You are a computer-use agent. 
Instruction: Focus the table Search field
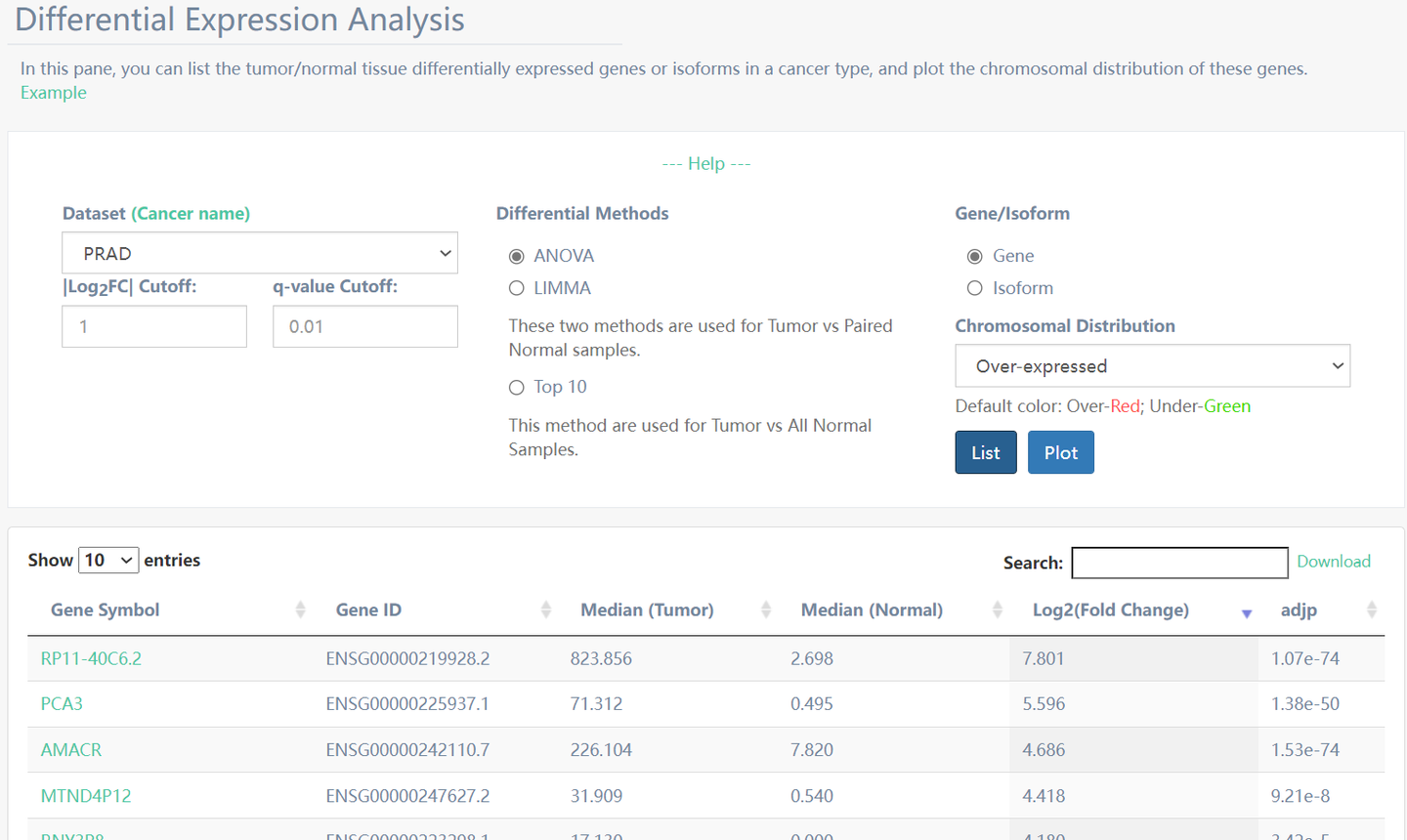[1179, 563]
